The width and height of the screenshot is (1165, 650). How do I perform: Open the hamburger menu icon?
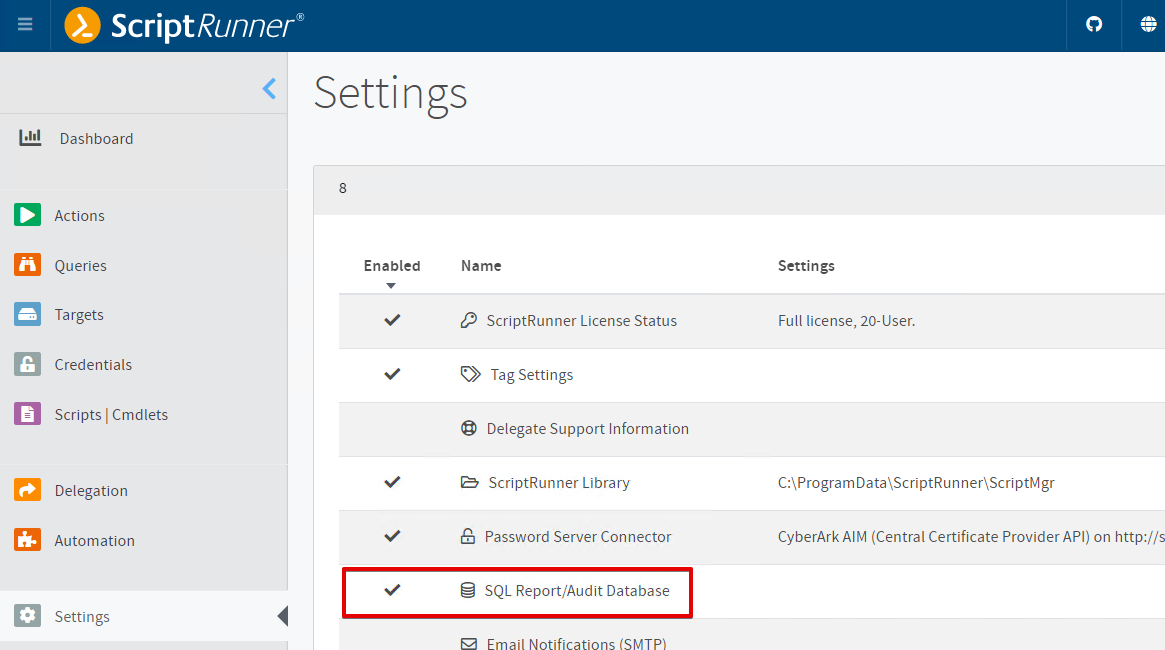(x=25, y=25)
